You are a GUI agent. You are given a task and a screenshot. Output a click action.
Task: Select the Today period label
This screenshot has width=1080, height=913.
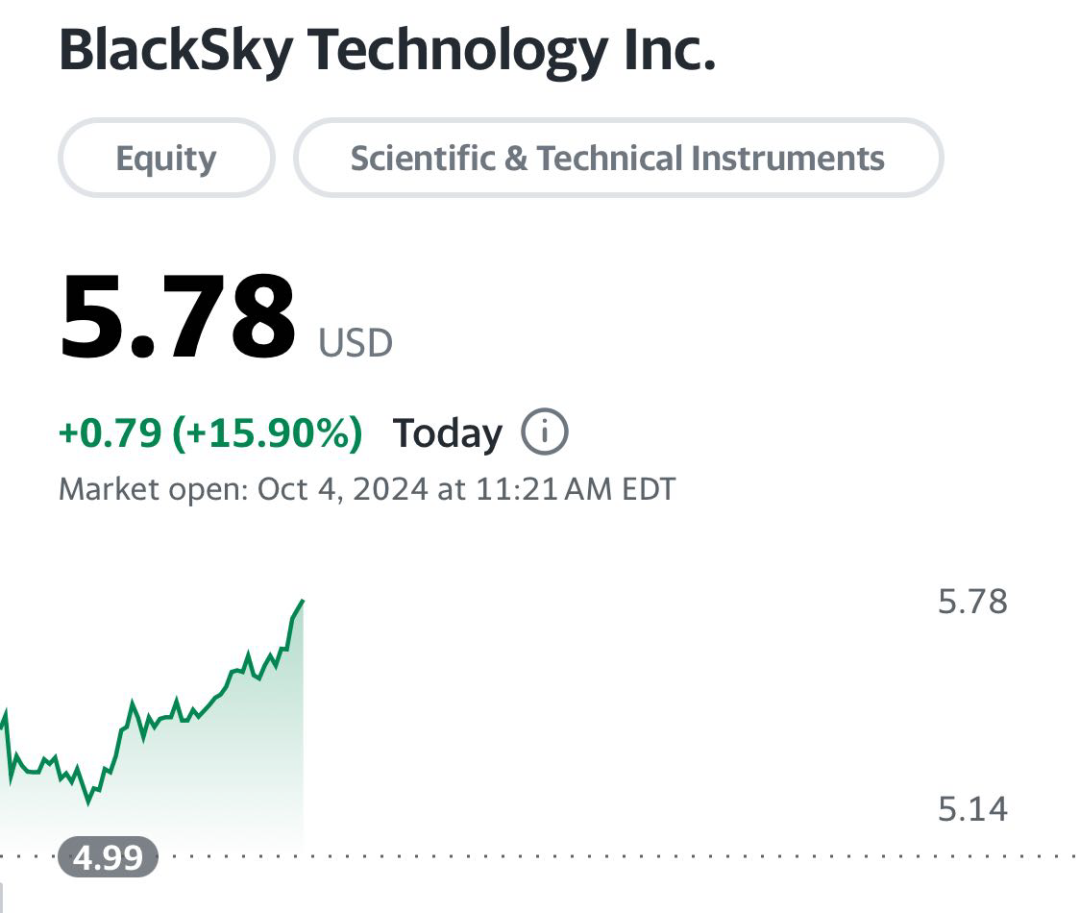click(447, 434)
